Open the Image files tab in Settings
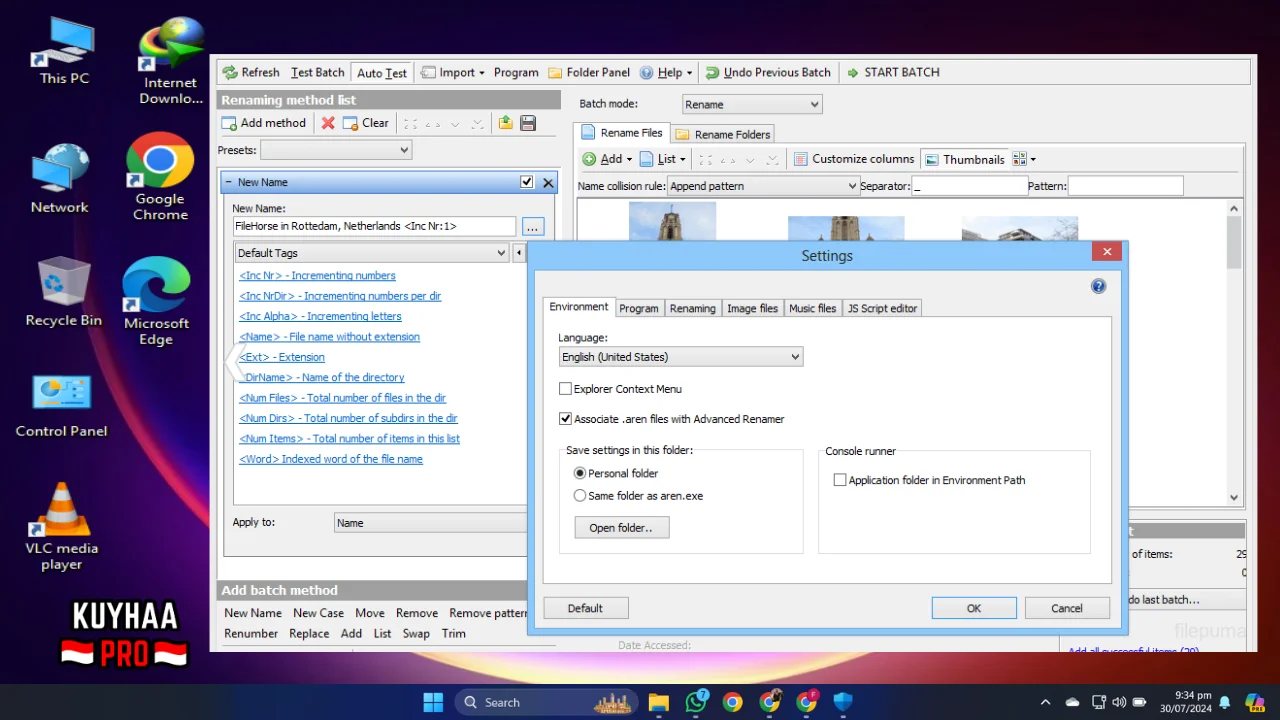 point(752,308)
